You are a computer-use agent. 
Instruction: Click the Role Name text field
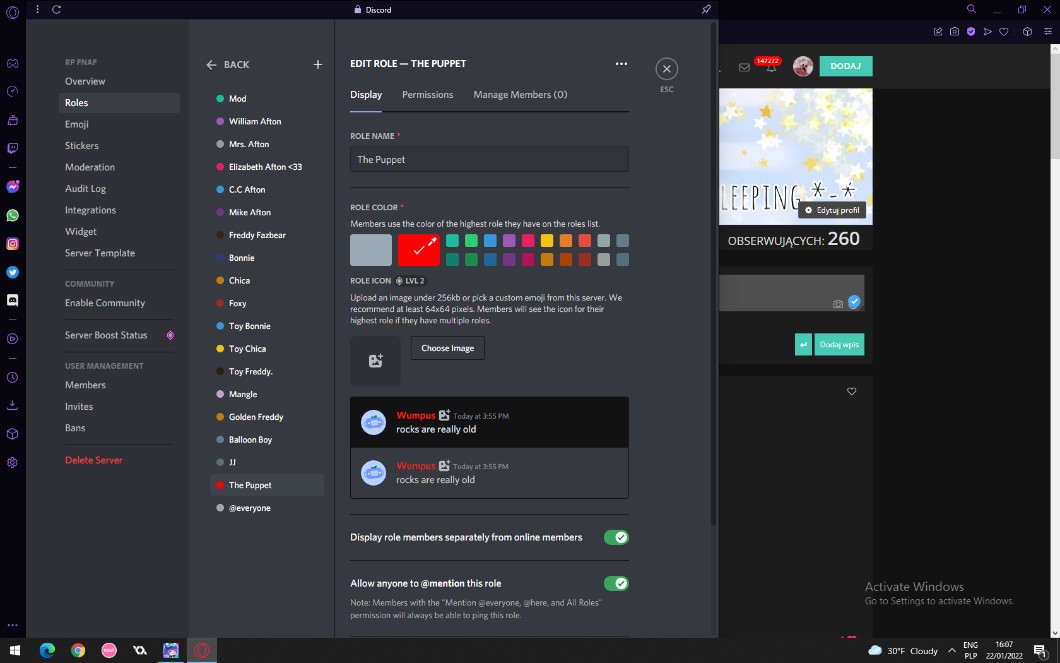click(x=489, y=159)
